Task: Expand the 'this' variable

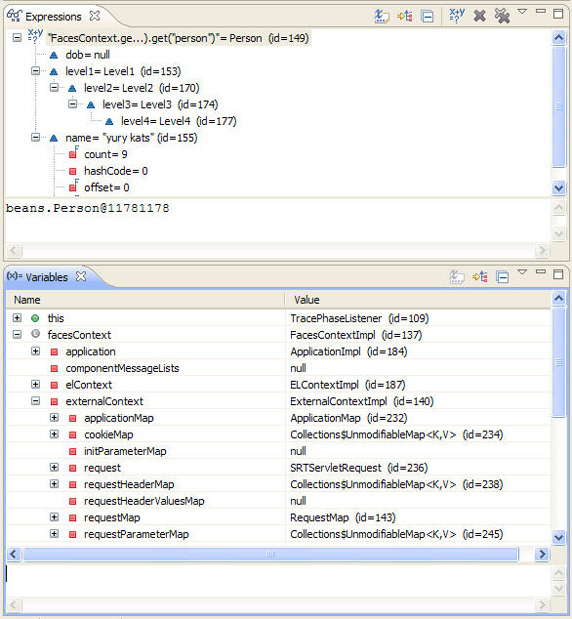Action: click(x=17, y=318)
